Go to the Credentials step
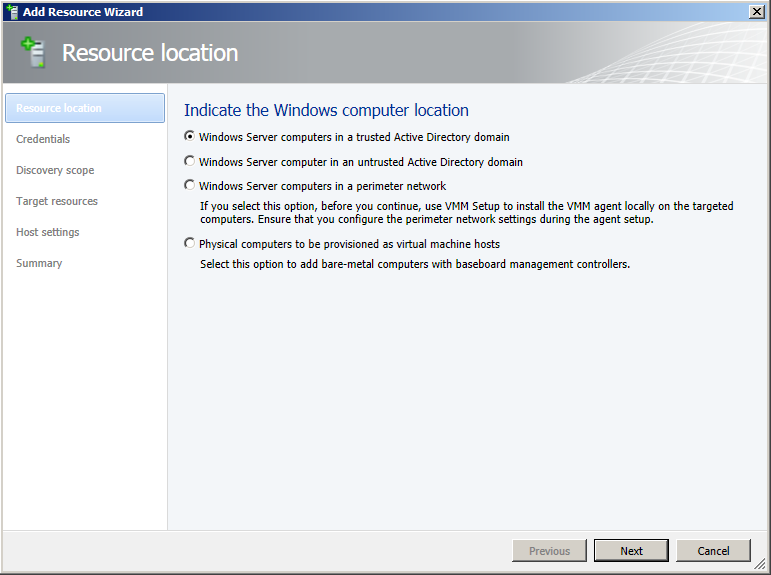This screenshot has width=771, height=575. 43,139
